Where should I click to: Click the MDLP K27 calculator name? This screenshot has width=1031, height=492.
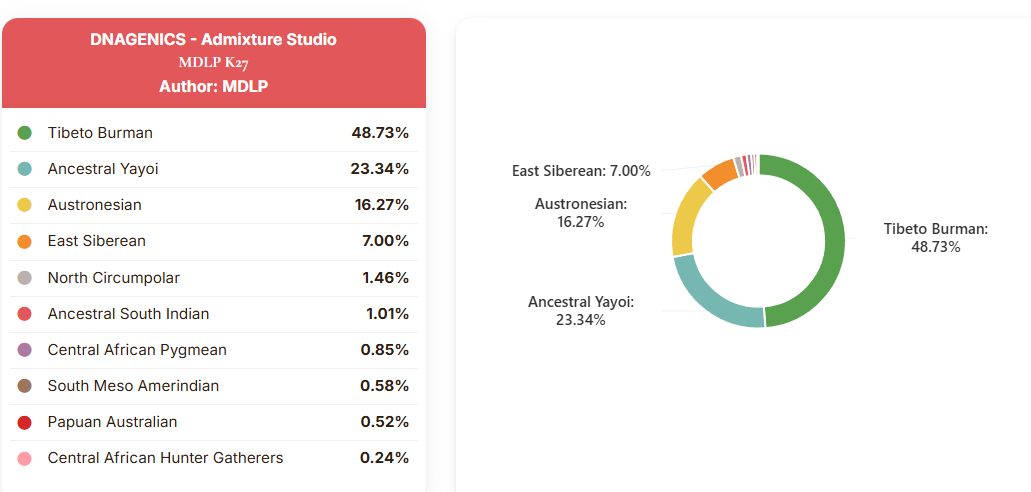point(213,63)
